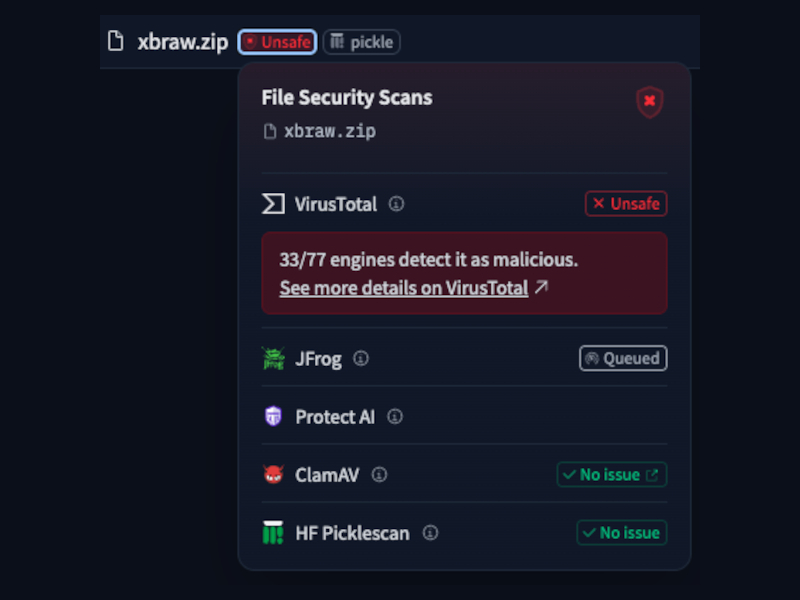This screenshot has width=800, height=600.
Task: Click the Unsafe status badge for VirusTotal
Action: click(x=625, y=204)
